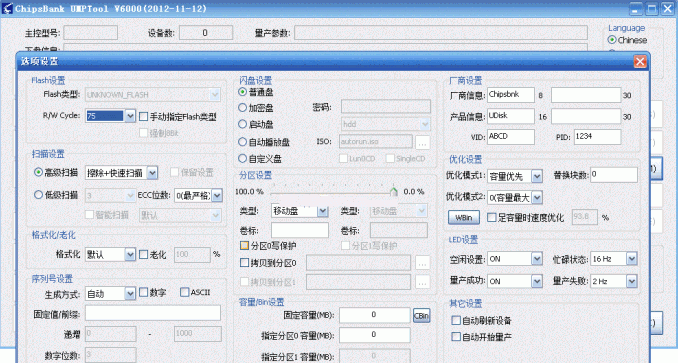This screenshot has width=678, height=363.
Task: Click the second 厂商信息 30-character field
Action: coord(586,95)
